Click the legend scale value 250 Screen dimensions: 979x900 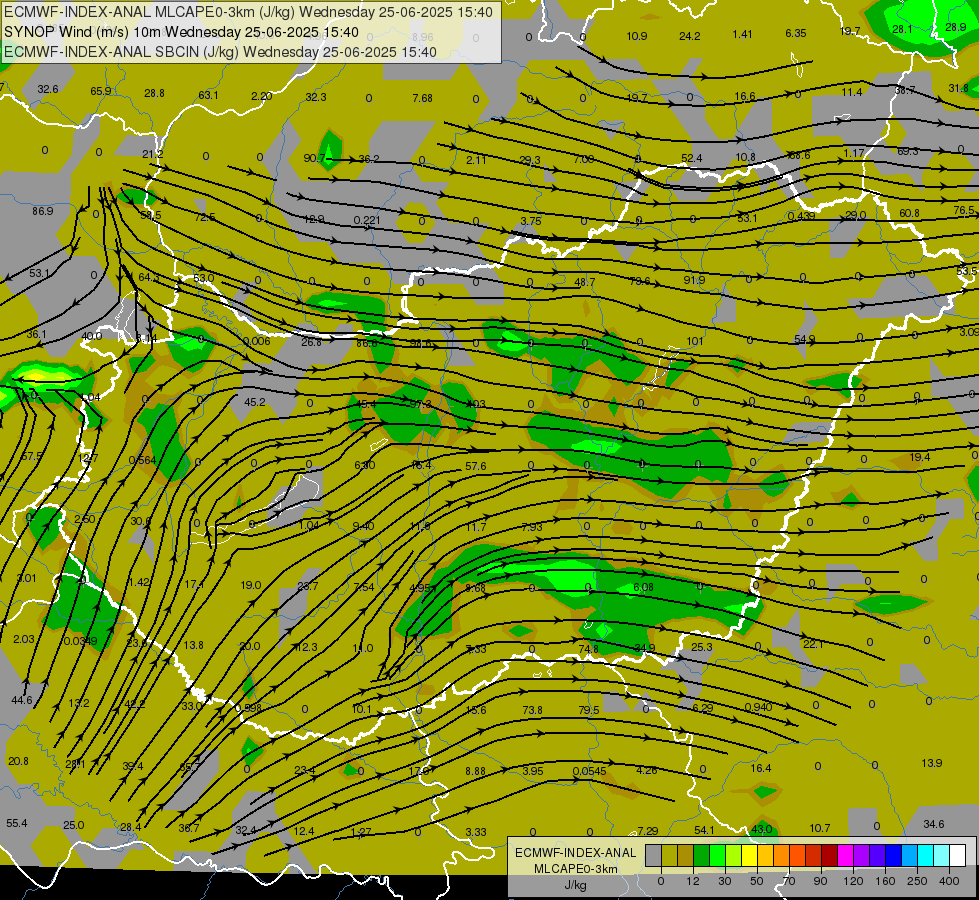917,881
